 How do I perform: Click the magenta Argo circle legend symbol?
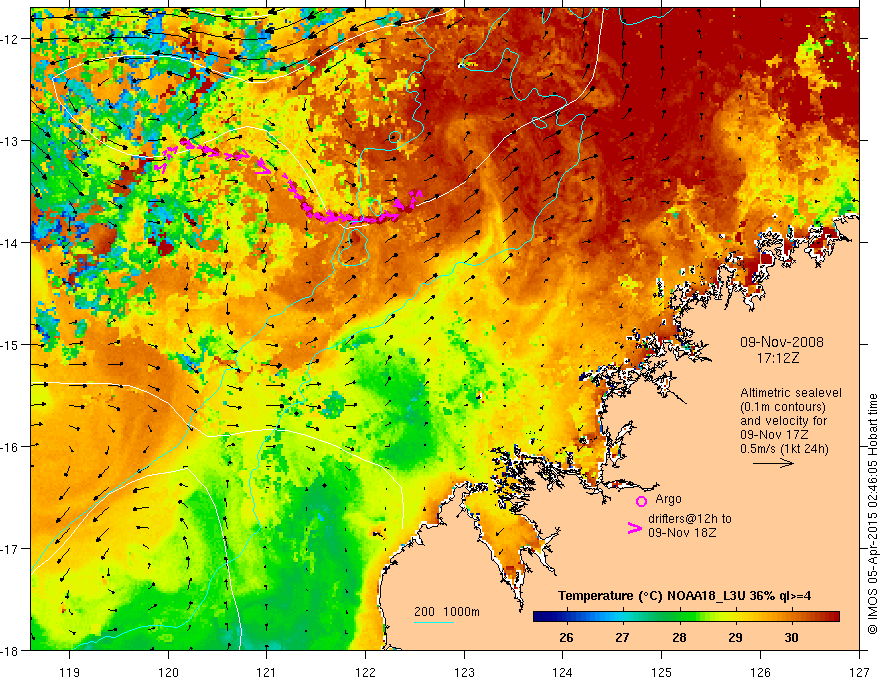point(641,501)
